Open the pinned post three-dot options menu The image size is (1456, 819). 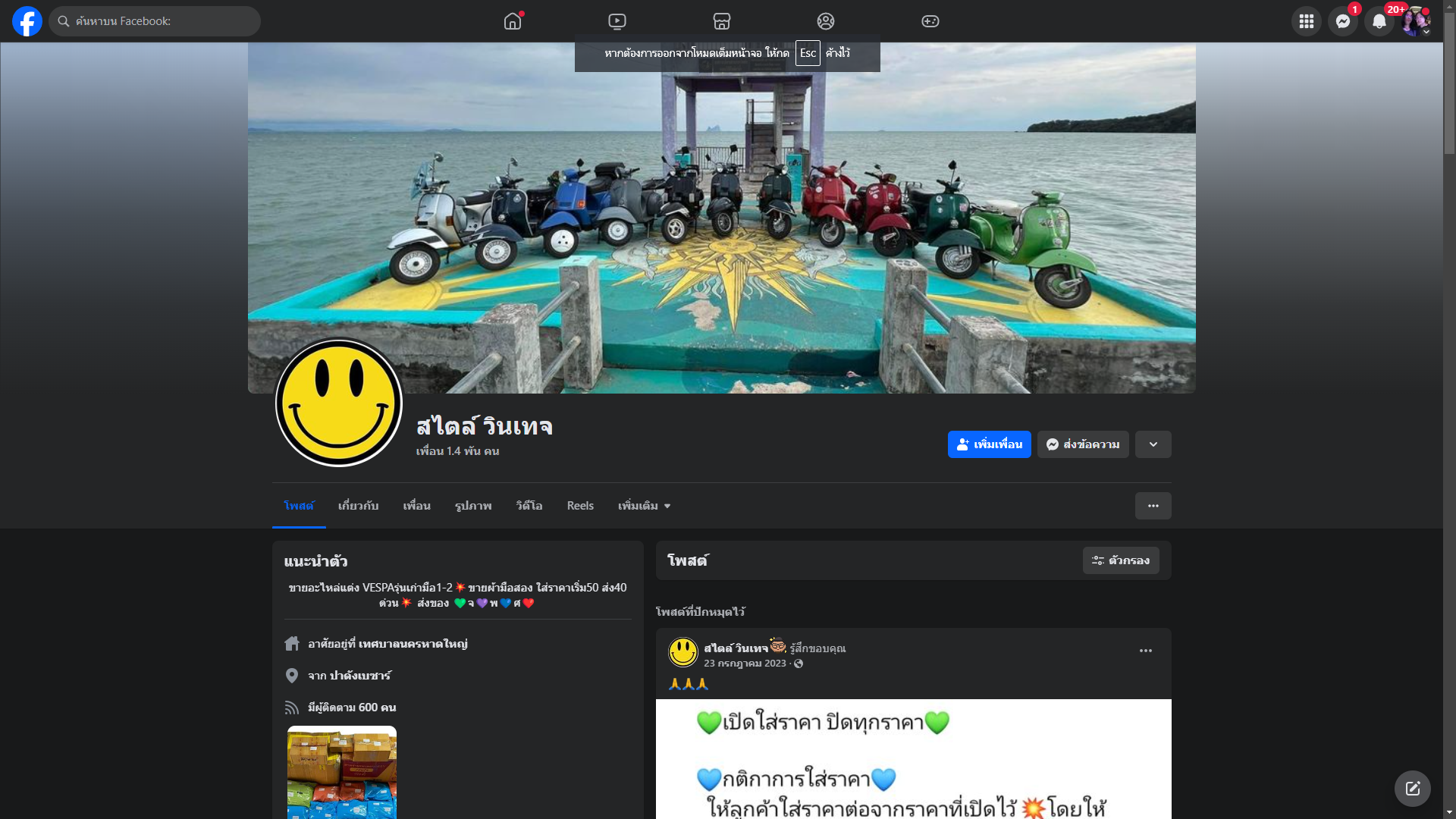coord(1145,651)
